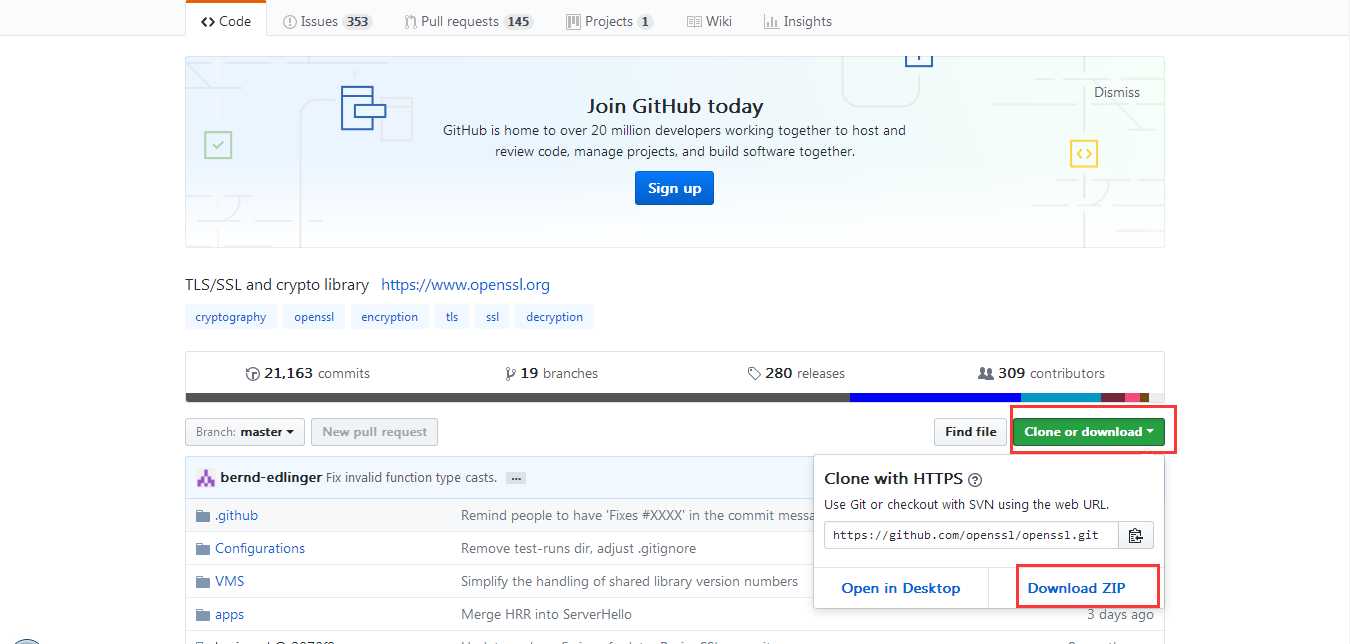Click the language breakdown color bar

pyautogui.click(x=674, y=397)
